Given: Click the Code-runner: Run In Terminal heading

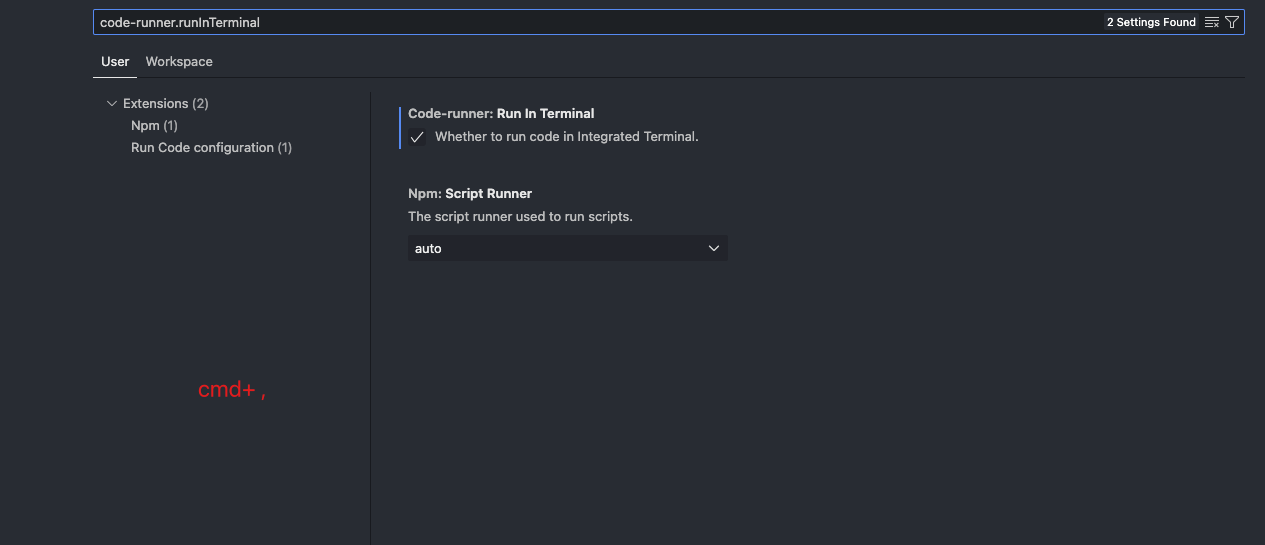Looking at the screenshot, I should click(x=501, y=114).
